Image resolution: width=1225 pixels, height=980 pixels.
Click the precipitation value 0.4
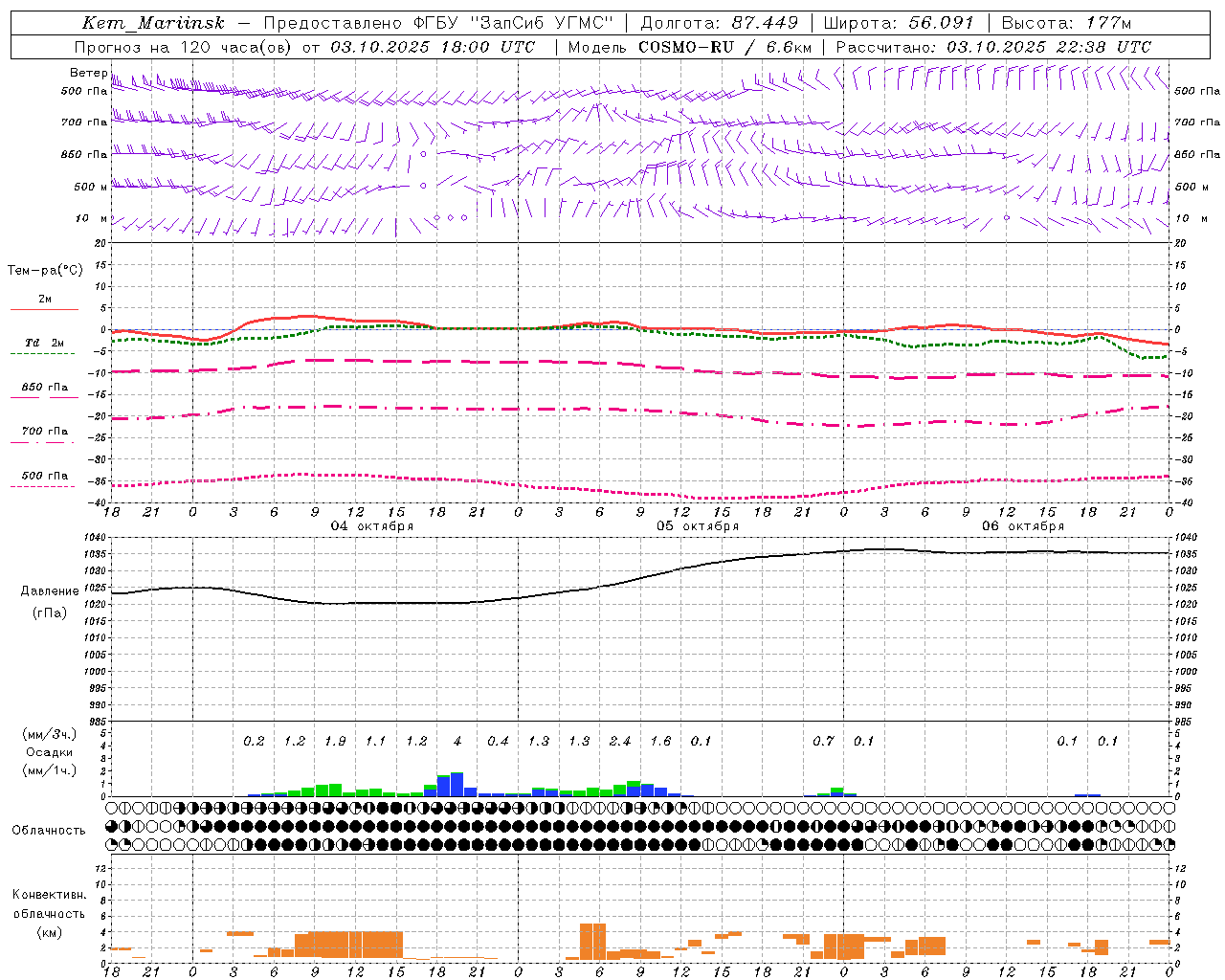click(498, 742)
